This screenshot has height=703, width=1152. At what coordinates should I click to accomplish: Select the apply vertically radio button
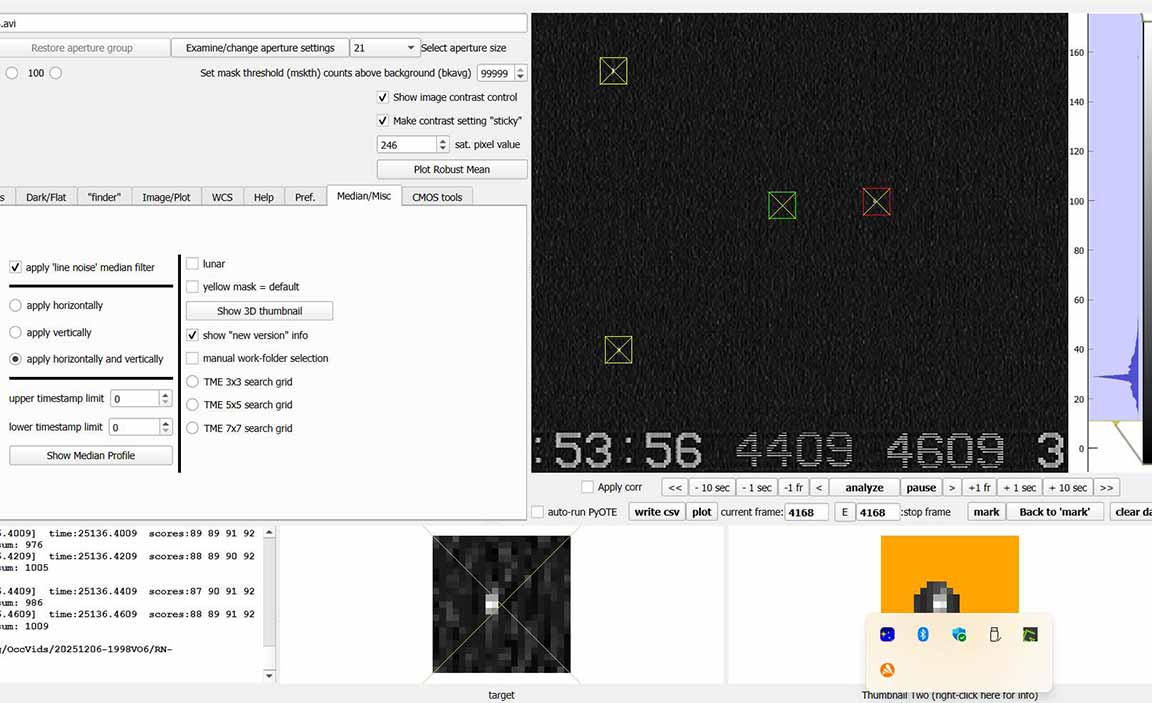pyautogui.click(x=16, y=332)
